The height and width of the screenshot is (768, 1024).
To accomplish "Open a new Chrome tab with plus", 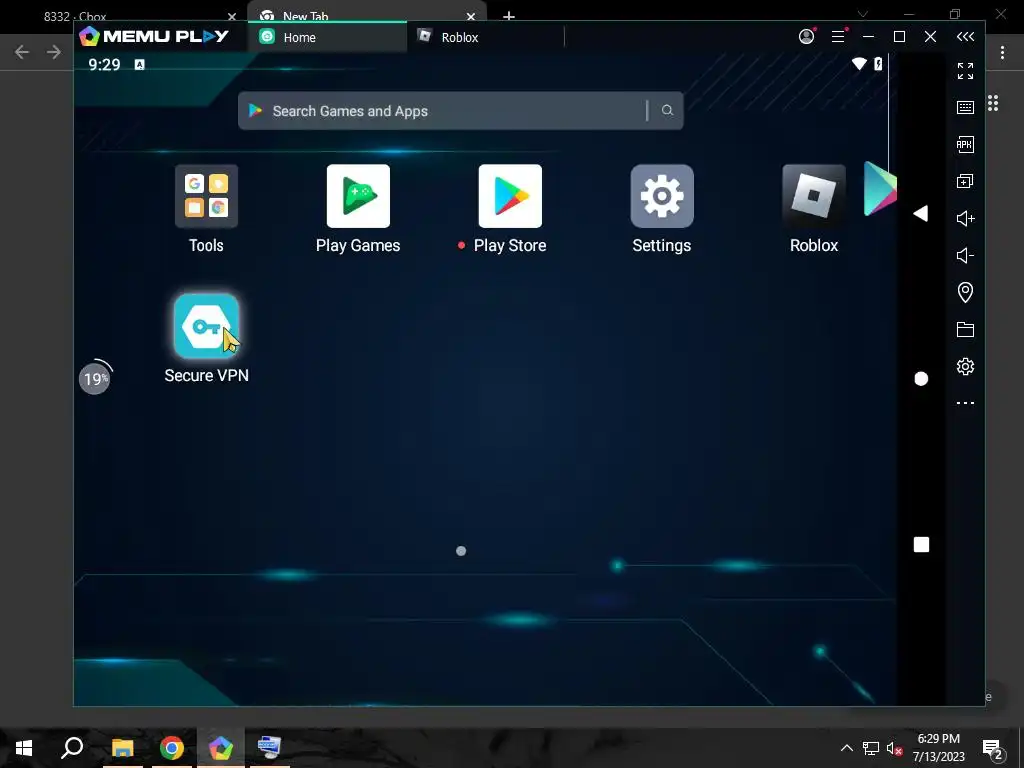I will tap(509, 16).
